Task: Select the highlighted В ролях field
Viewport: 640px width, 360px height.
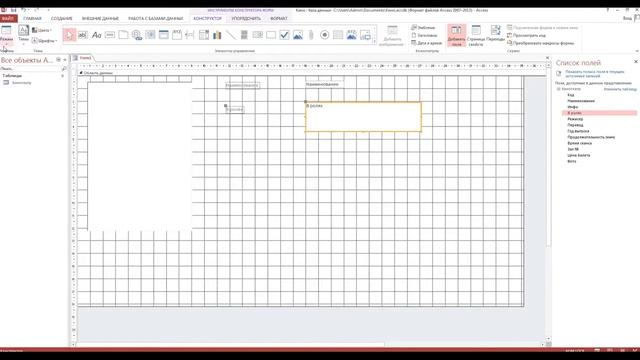Action: click(599, 113)
